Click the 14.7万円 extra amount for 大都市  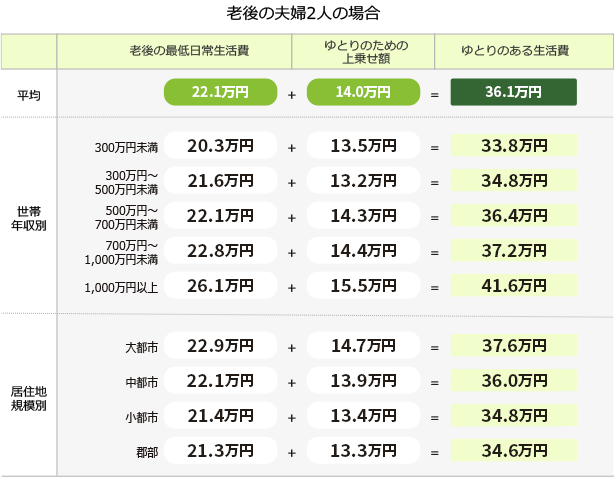click(x=363, y=345)
